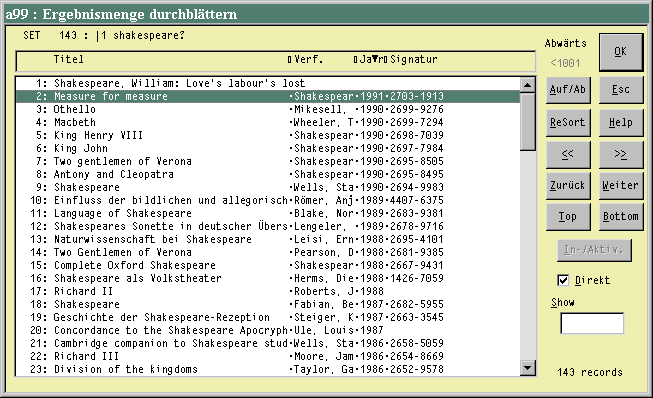Select row 11 Language of Shakespeare

(x=268, y=213)
